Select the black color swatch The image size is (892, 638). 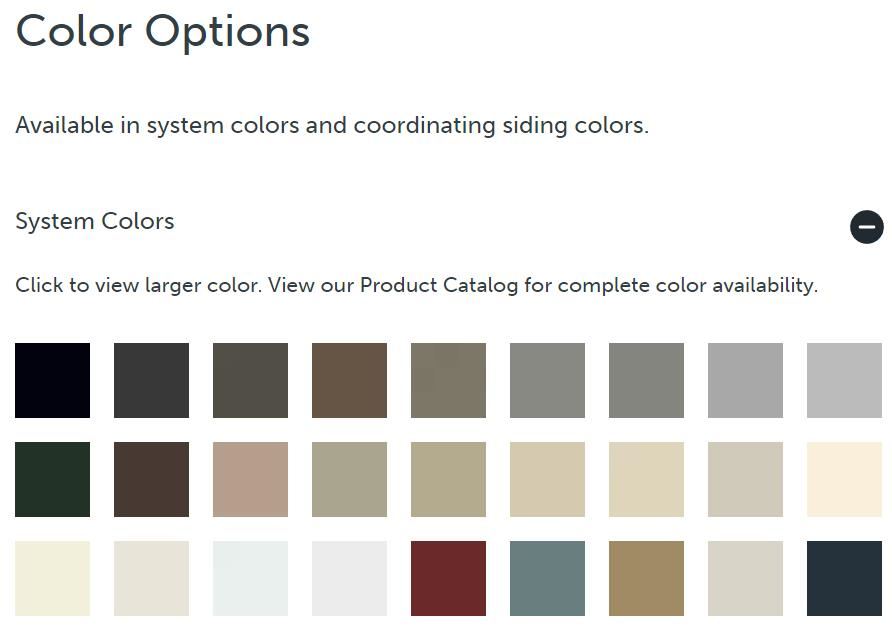tap(52, 380)
